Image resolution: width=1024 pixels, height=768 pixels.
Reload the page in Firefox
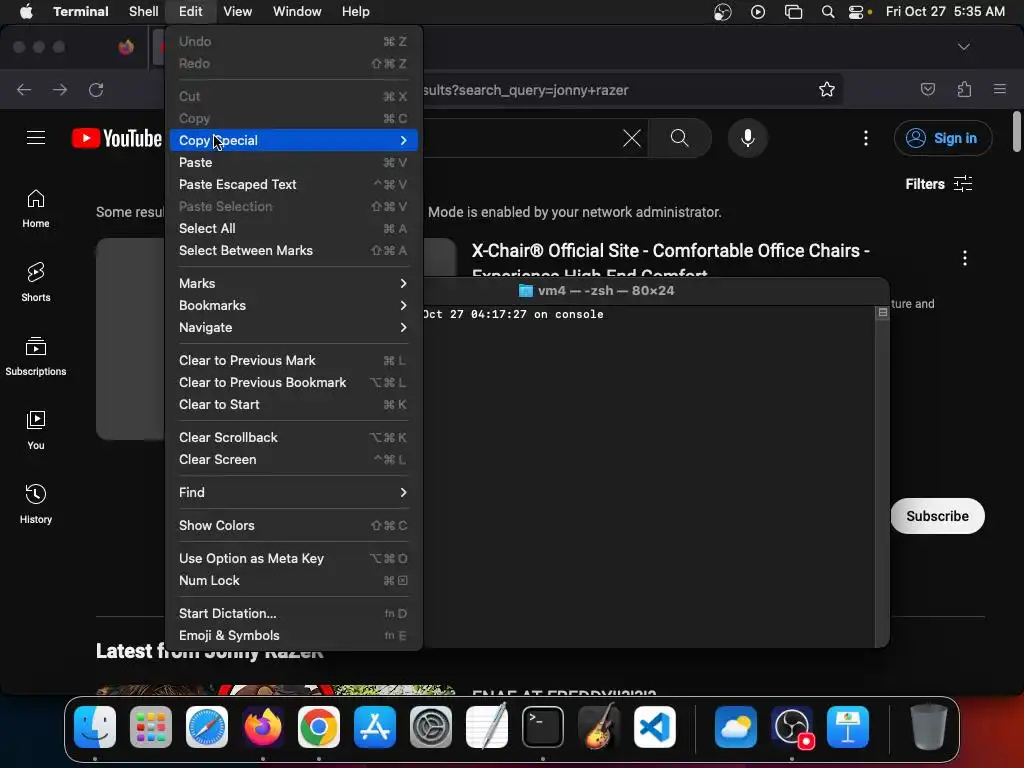pos(96,89)
